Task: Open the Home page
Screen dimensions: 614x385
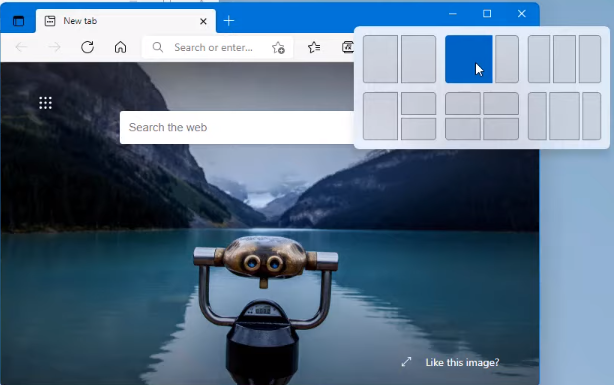Action: coord(120,47)
